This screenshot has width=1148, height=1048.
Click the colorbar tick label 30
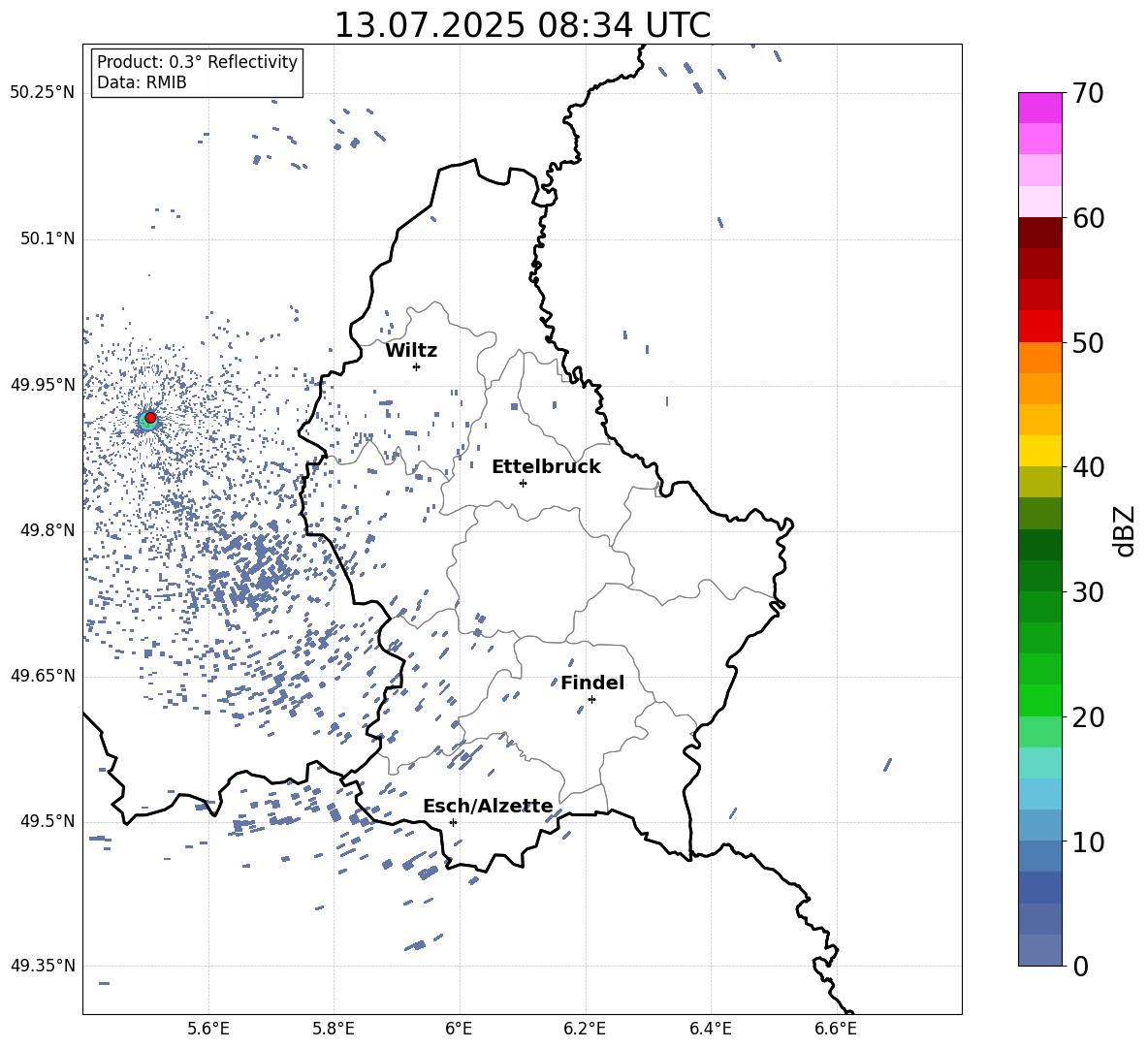[x=1088, y=591]
